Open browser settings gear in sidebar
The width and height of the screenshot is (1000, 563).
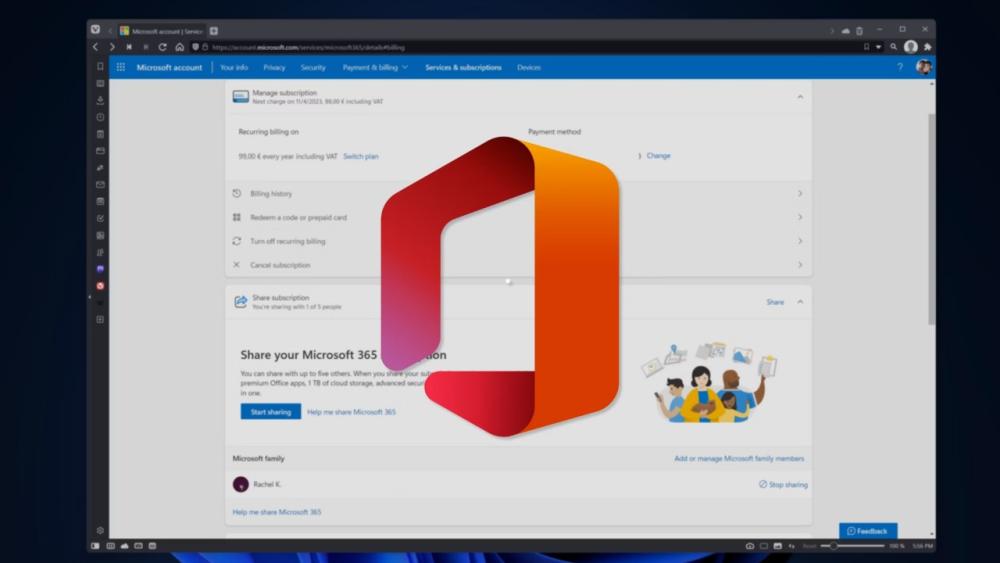(x=100, y=530)
